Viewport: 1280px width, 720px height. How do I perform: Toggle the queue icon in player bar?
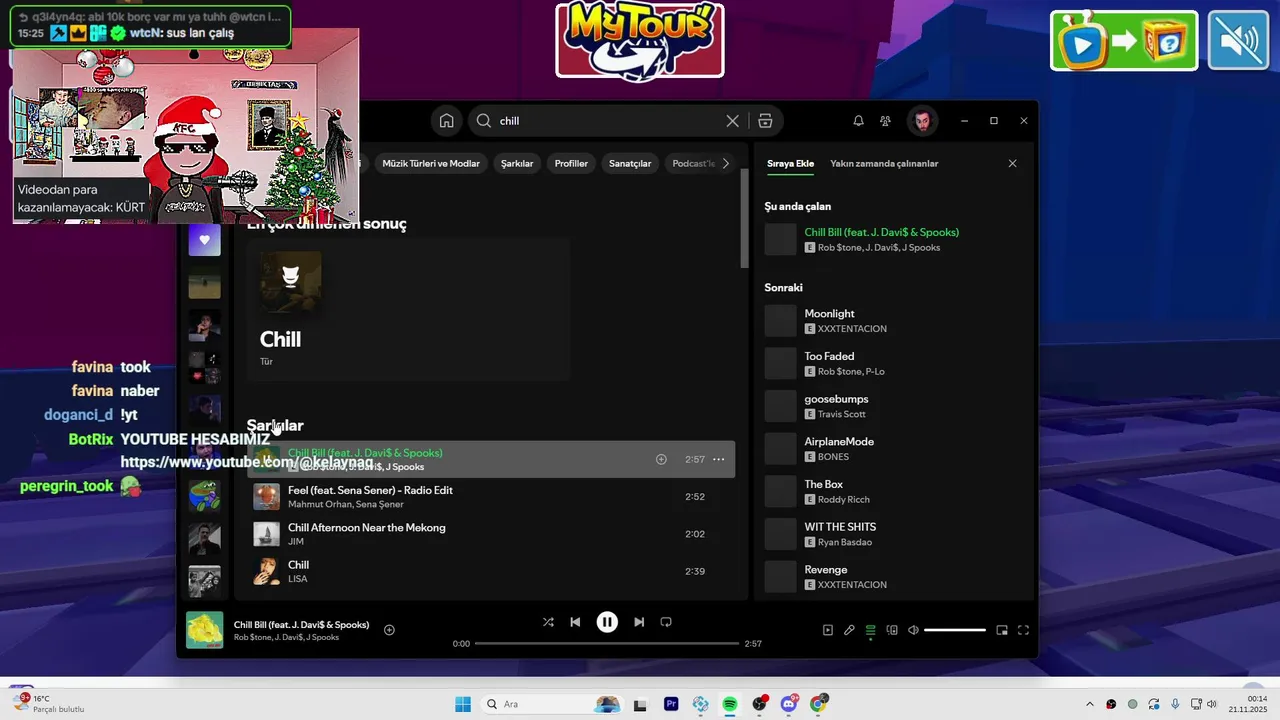pyautogui.click(x=871, y=630)
